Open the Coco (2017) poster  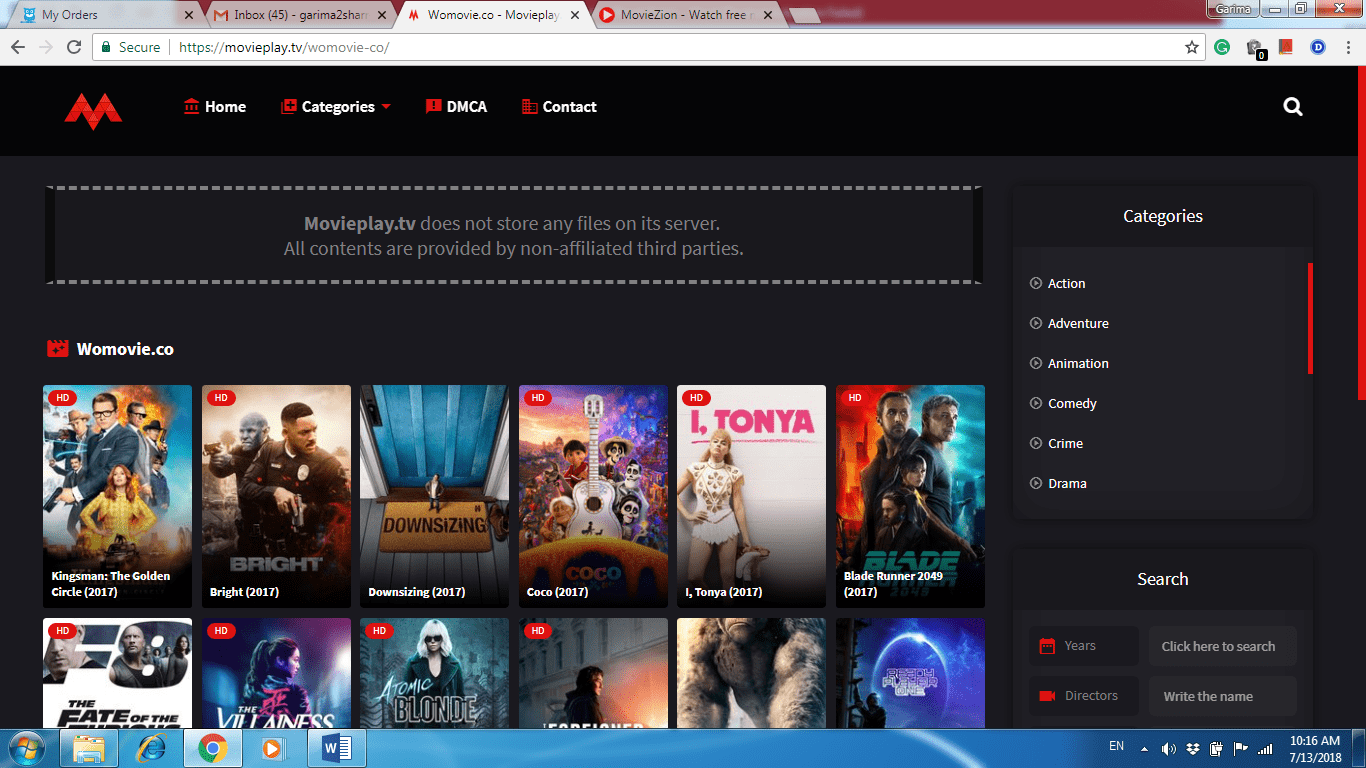click(593, 496)
